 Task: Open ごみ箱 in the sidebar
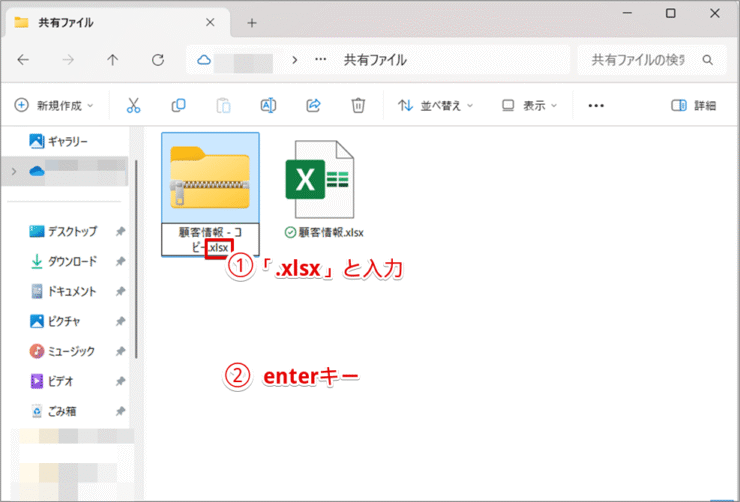pyautogui.click(x=53, y=411)
